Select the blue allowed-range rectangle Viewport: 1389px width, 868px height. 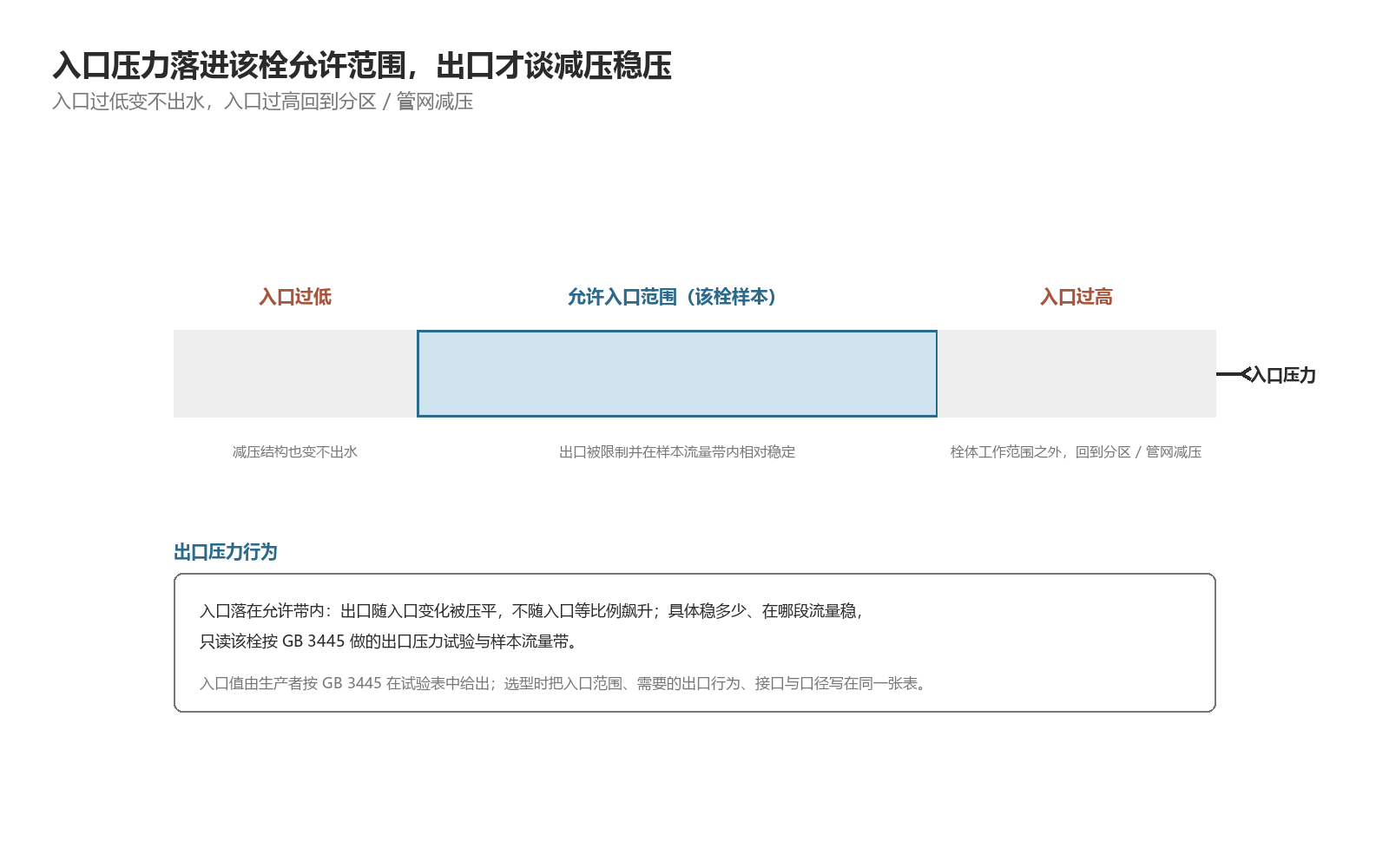coord(677,373)
